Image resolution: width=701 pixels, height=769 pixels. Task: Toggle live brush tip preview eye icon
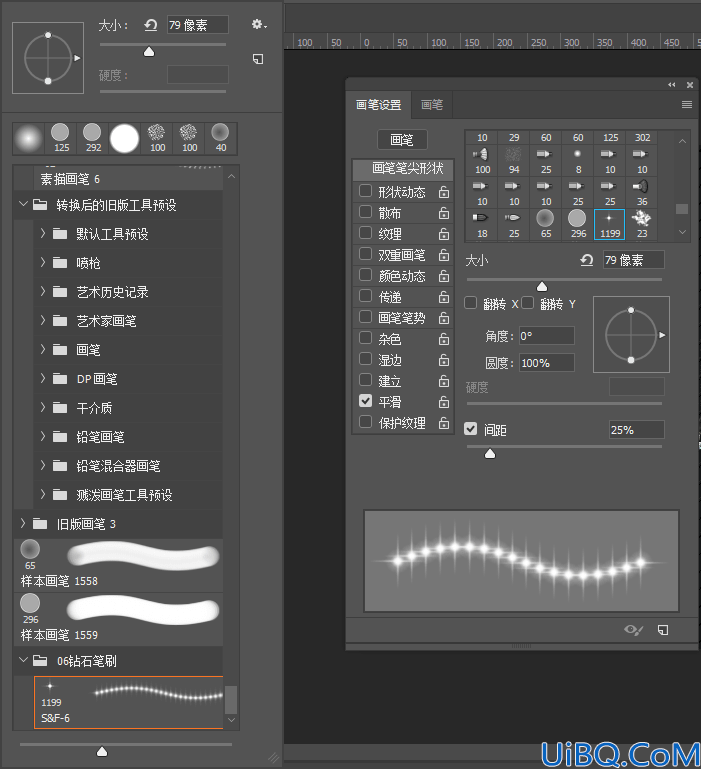pos(633,630)
